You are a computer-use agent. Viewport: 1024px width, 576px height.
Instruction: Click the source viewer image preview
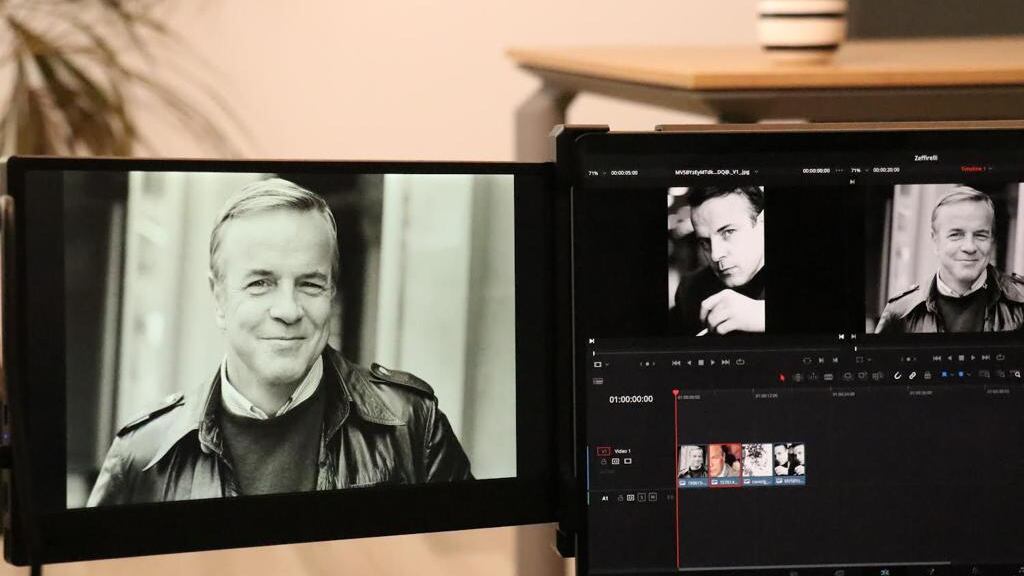(x=716, y=261)
